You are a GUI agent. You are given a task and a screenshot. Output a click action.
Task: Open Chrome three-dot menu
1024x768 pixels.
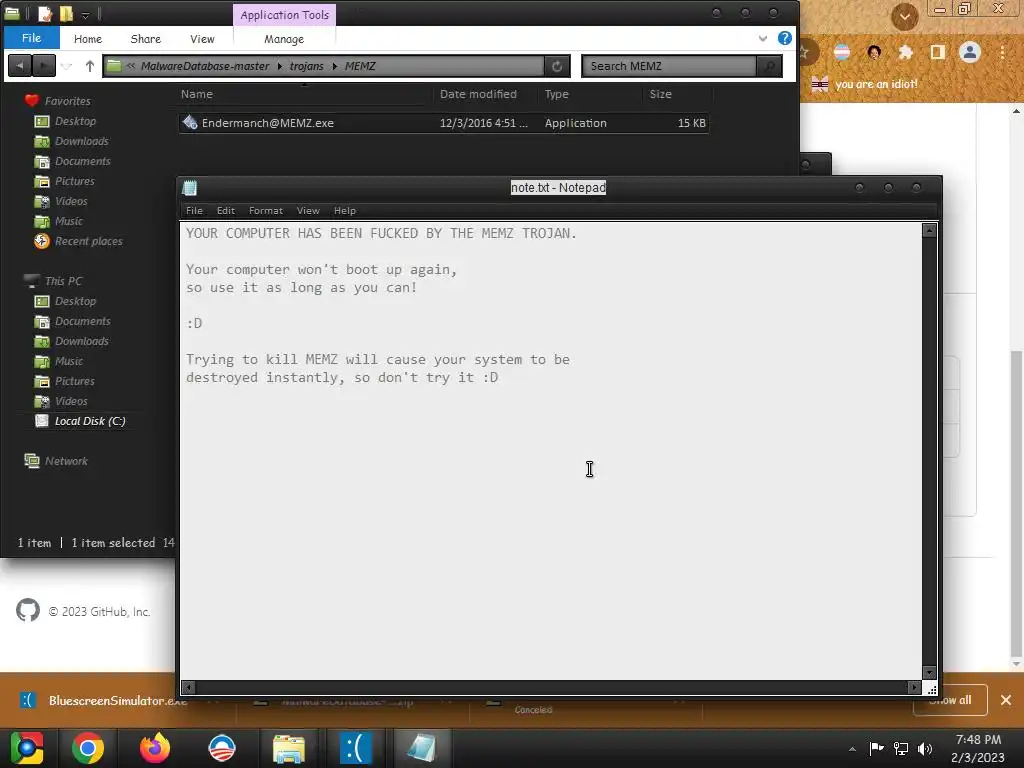click(1002, 52)
